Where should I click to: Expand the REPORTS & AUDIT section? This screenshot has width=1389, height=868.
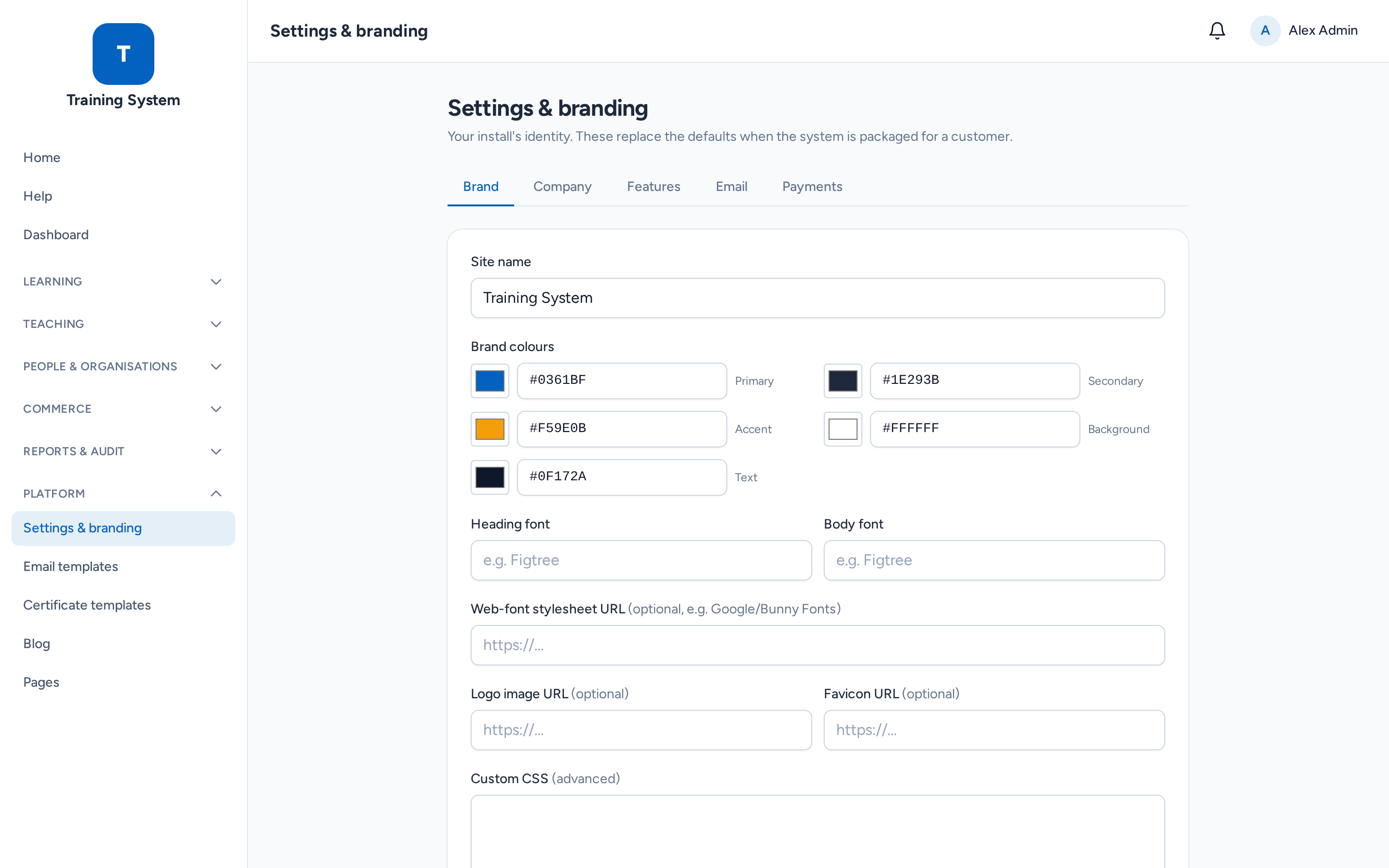123,452
